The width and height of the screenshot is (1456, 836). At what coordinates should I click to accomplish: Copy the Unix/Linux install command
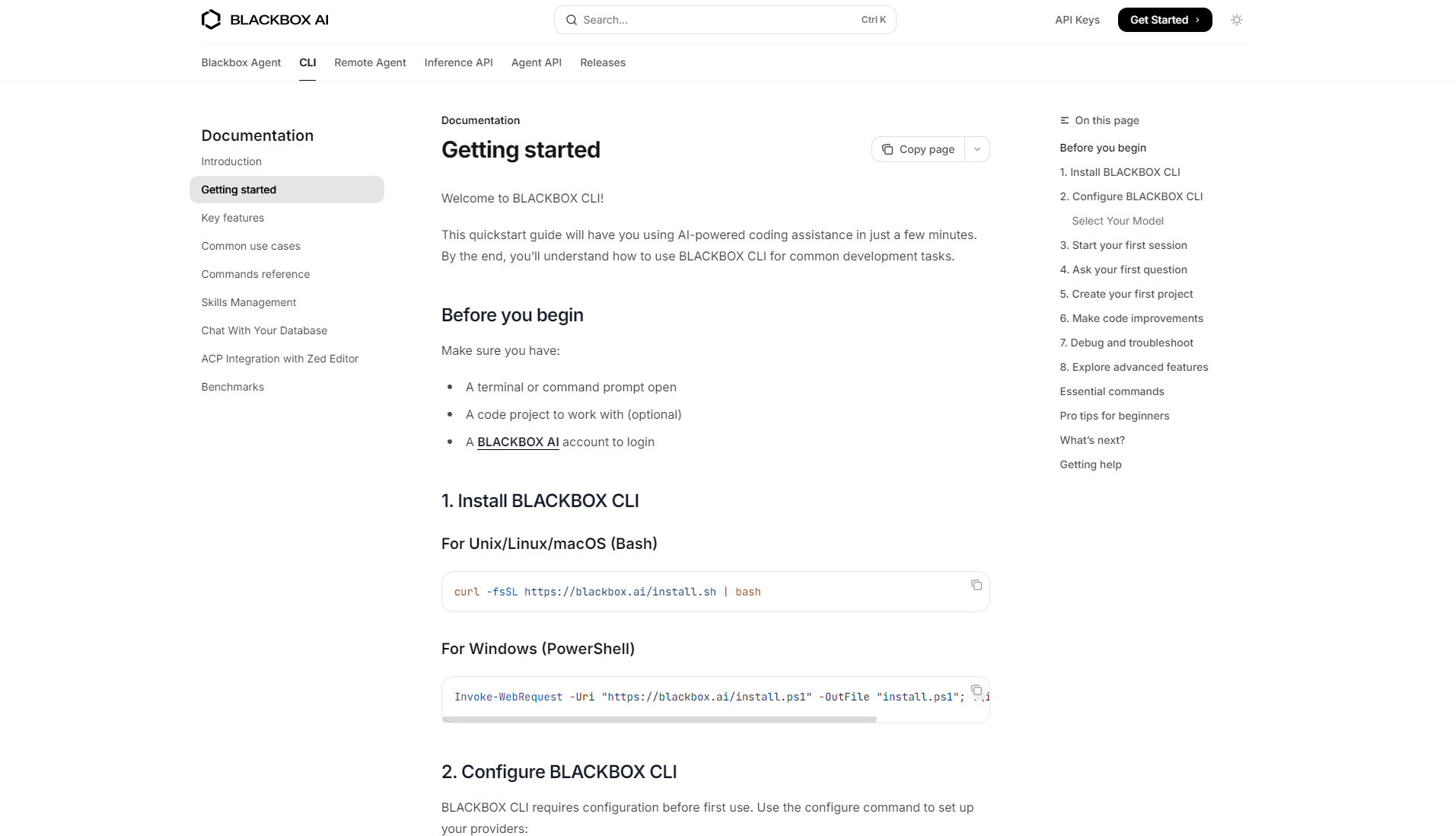(976, 585)
